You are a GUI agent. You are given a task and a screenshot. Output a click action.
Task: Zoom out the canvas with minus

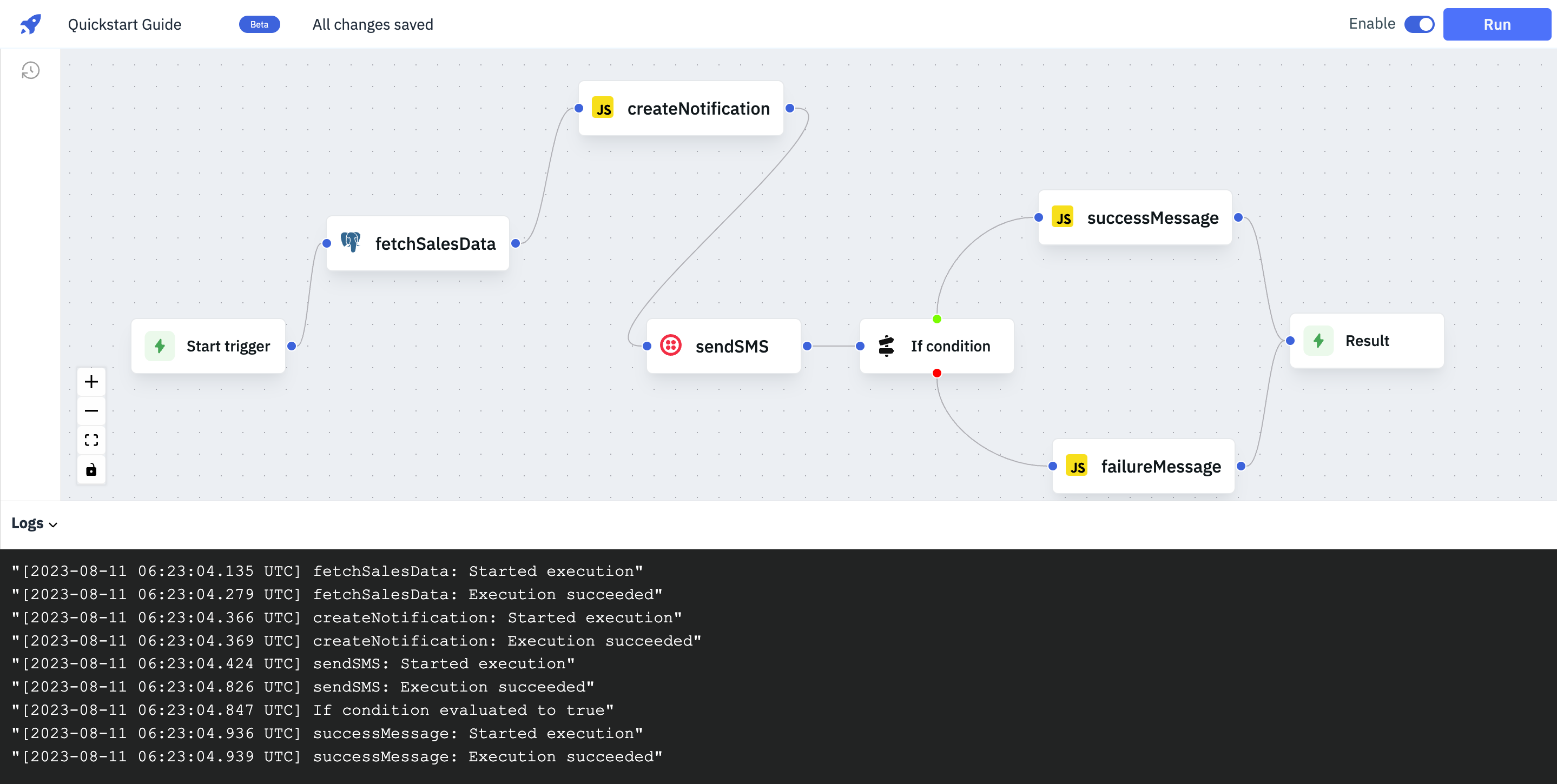coord(91,411)
